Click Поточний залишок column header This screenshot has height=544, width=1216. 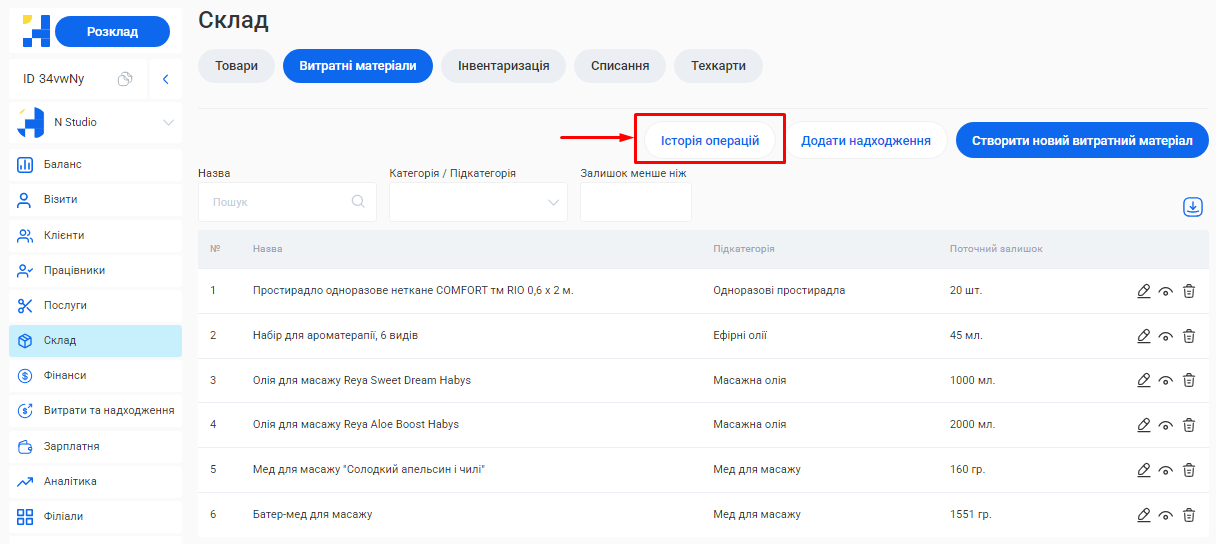click(x=996, y=249)
